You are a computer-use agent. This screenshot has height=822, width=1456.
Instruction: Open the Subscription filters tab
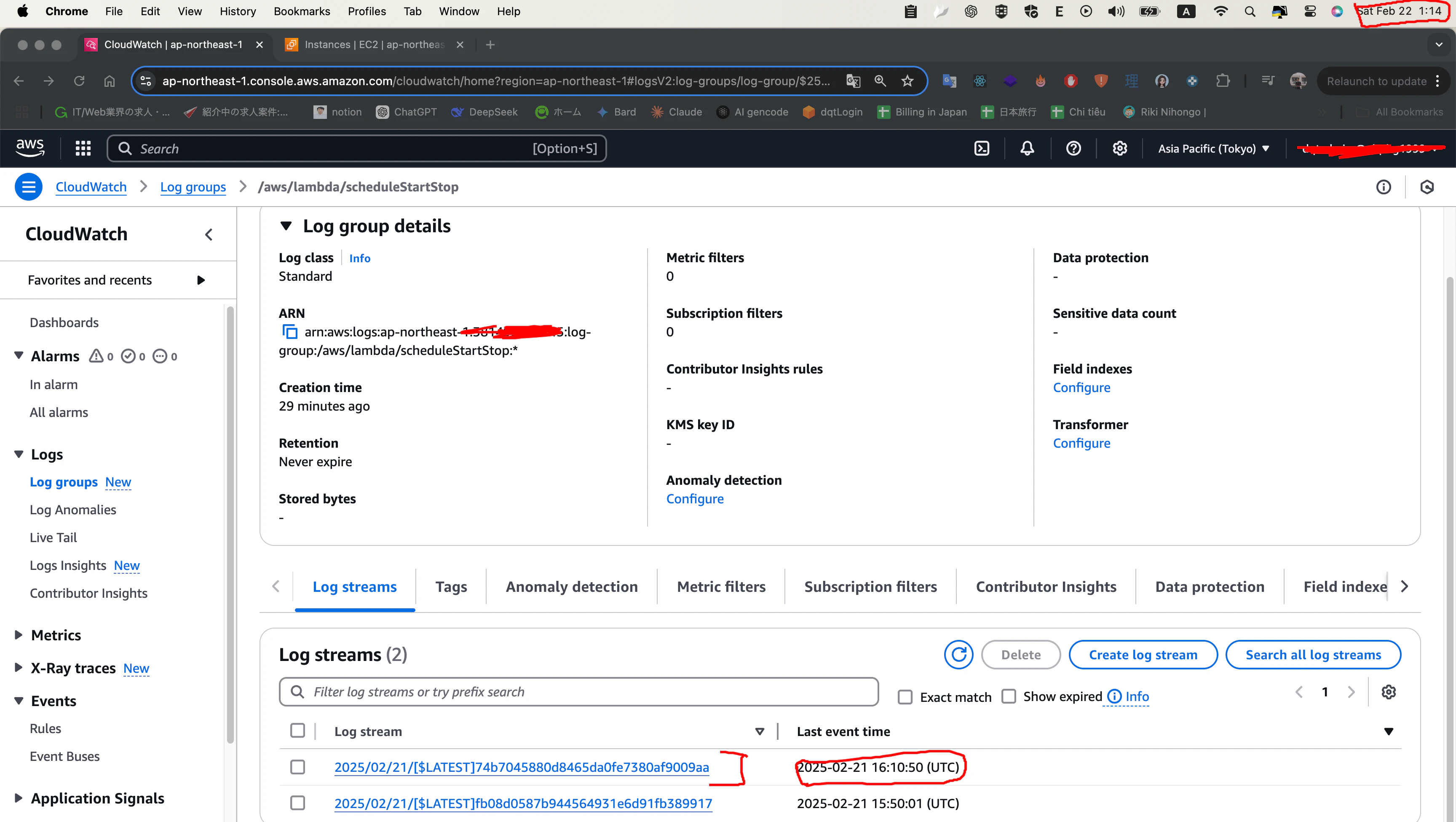(870, 587)
